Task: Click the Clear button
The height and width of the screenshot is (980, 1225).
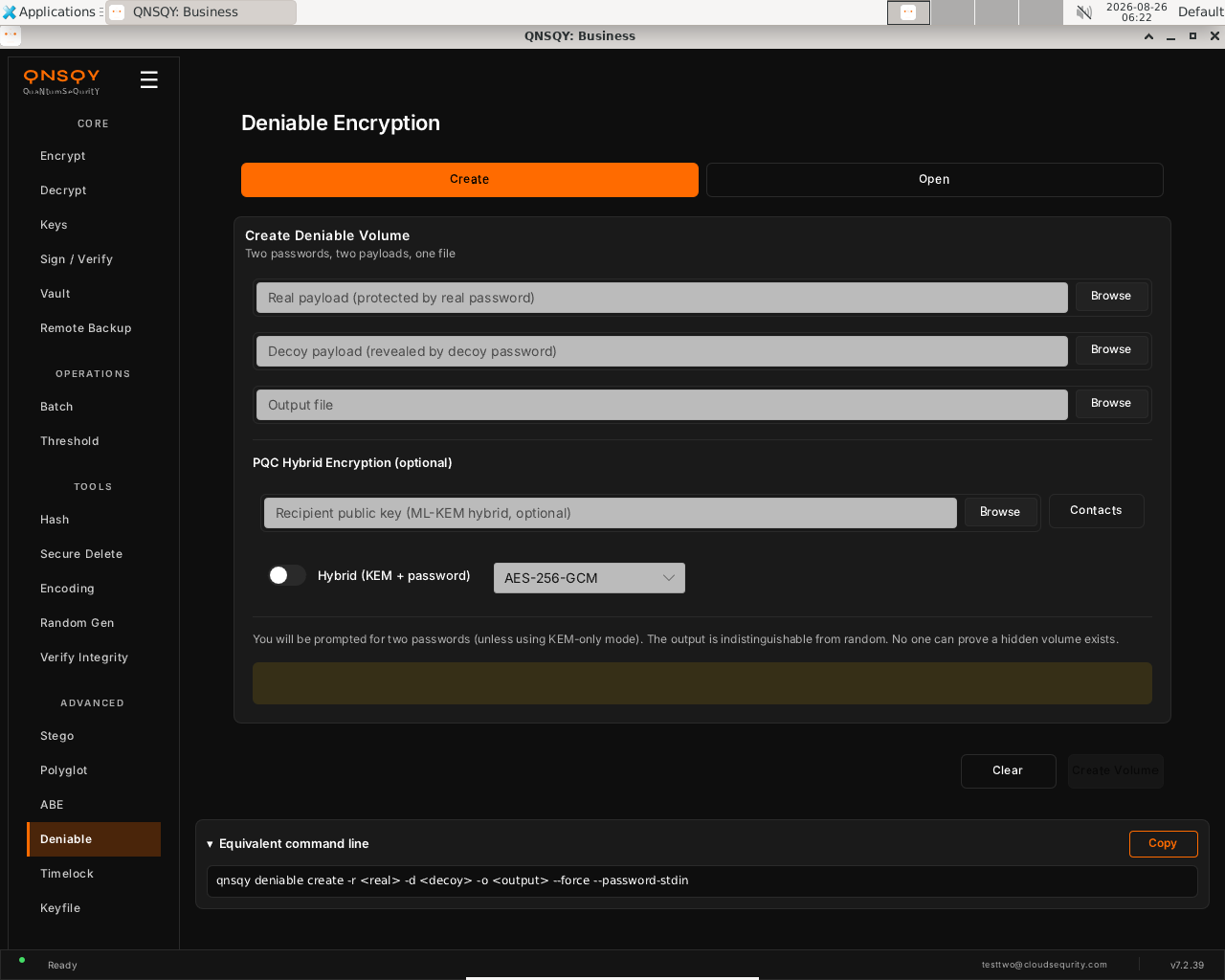Action: (1008, 771)
